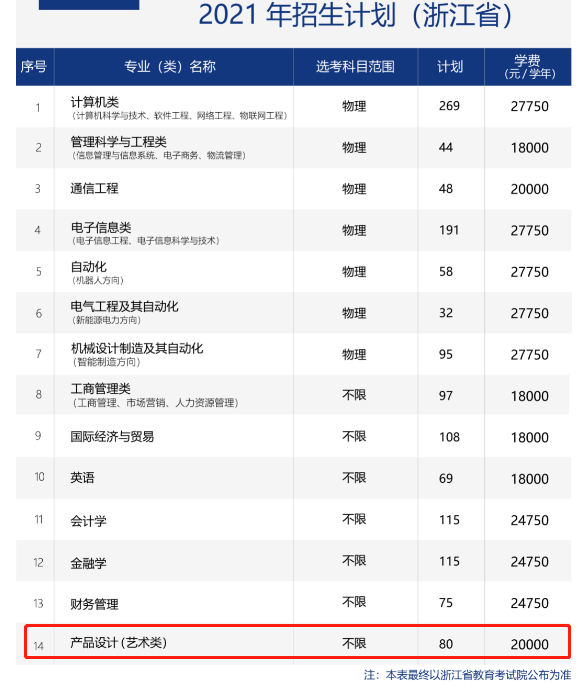Screen dimensions: 586x687
Task: Click the 专业（类）名称 column header
Action: (x=170, y=67)
